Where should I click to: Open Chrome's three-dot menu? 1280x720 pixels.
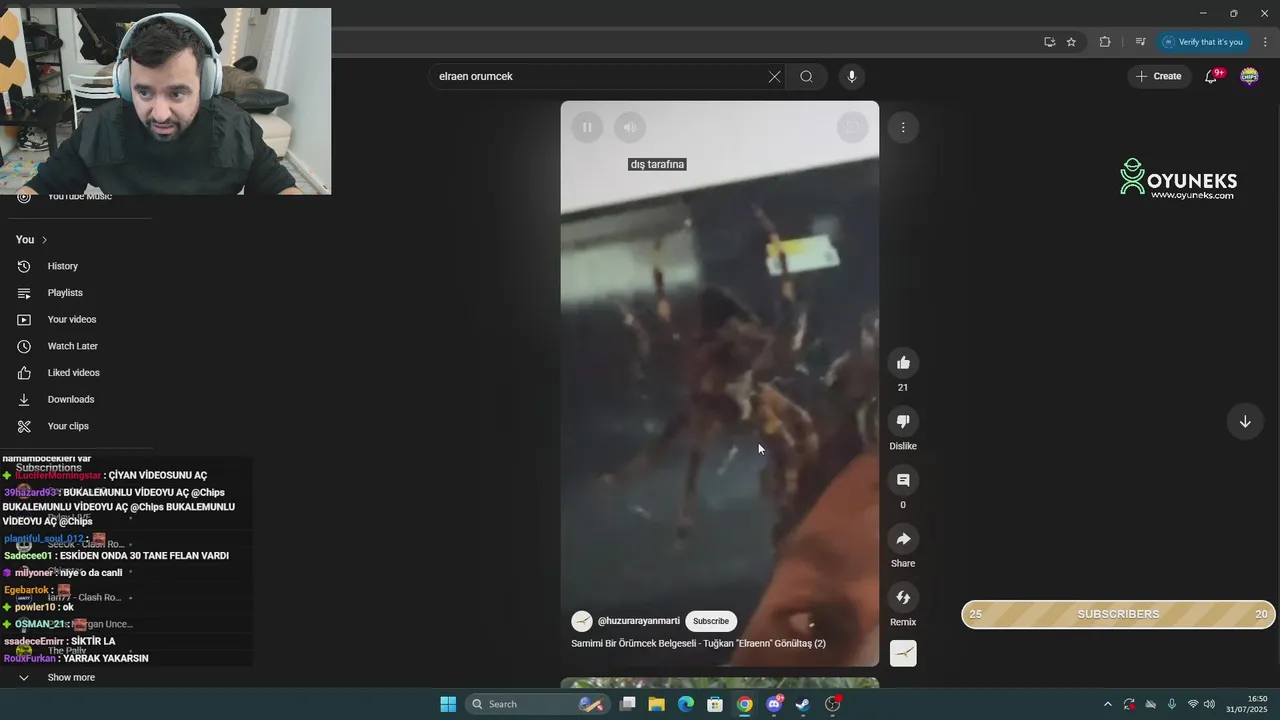1265,42
